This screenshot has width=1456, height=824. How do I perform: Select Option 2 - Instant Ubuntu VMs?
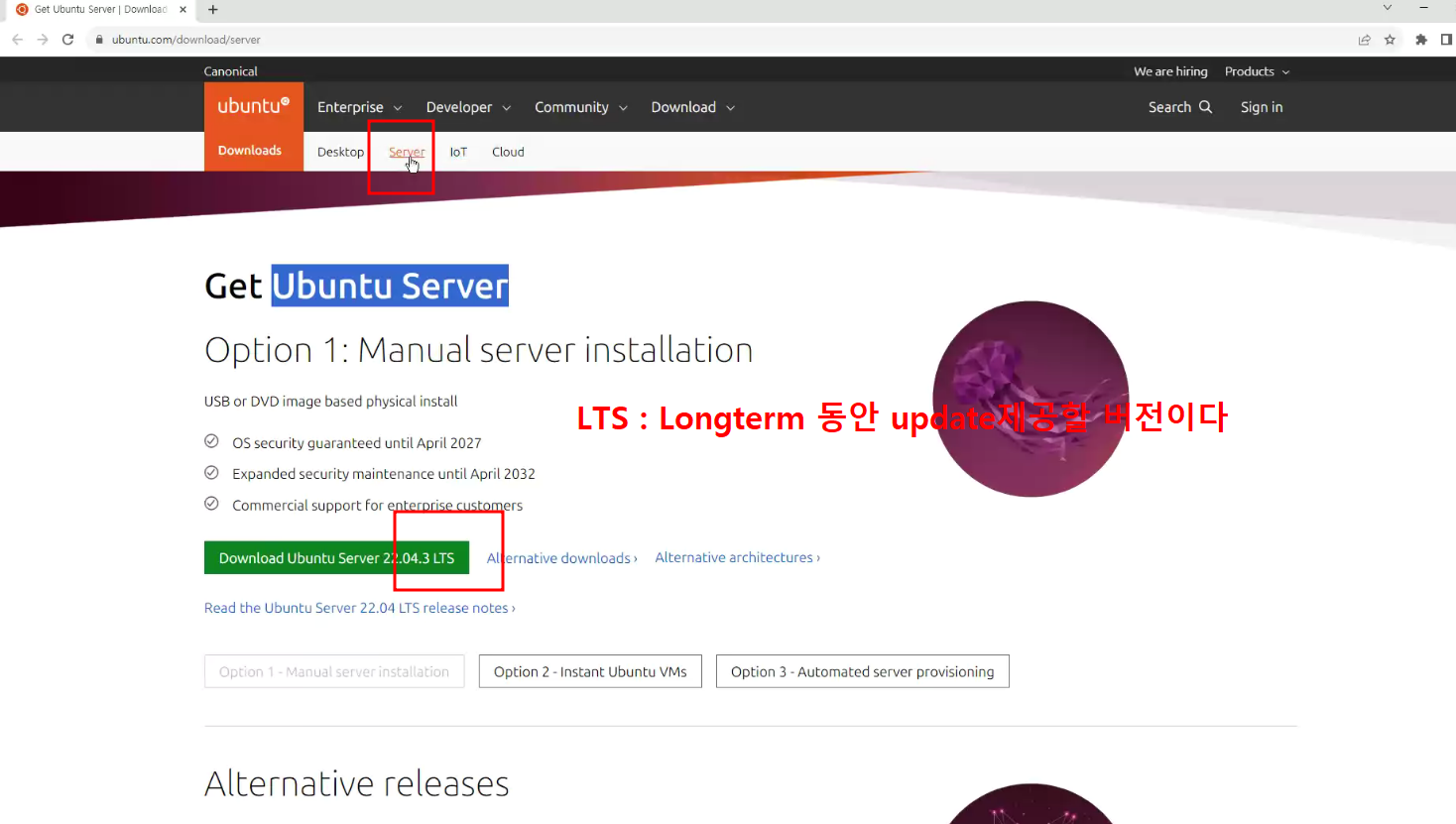tap(590, 671)
